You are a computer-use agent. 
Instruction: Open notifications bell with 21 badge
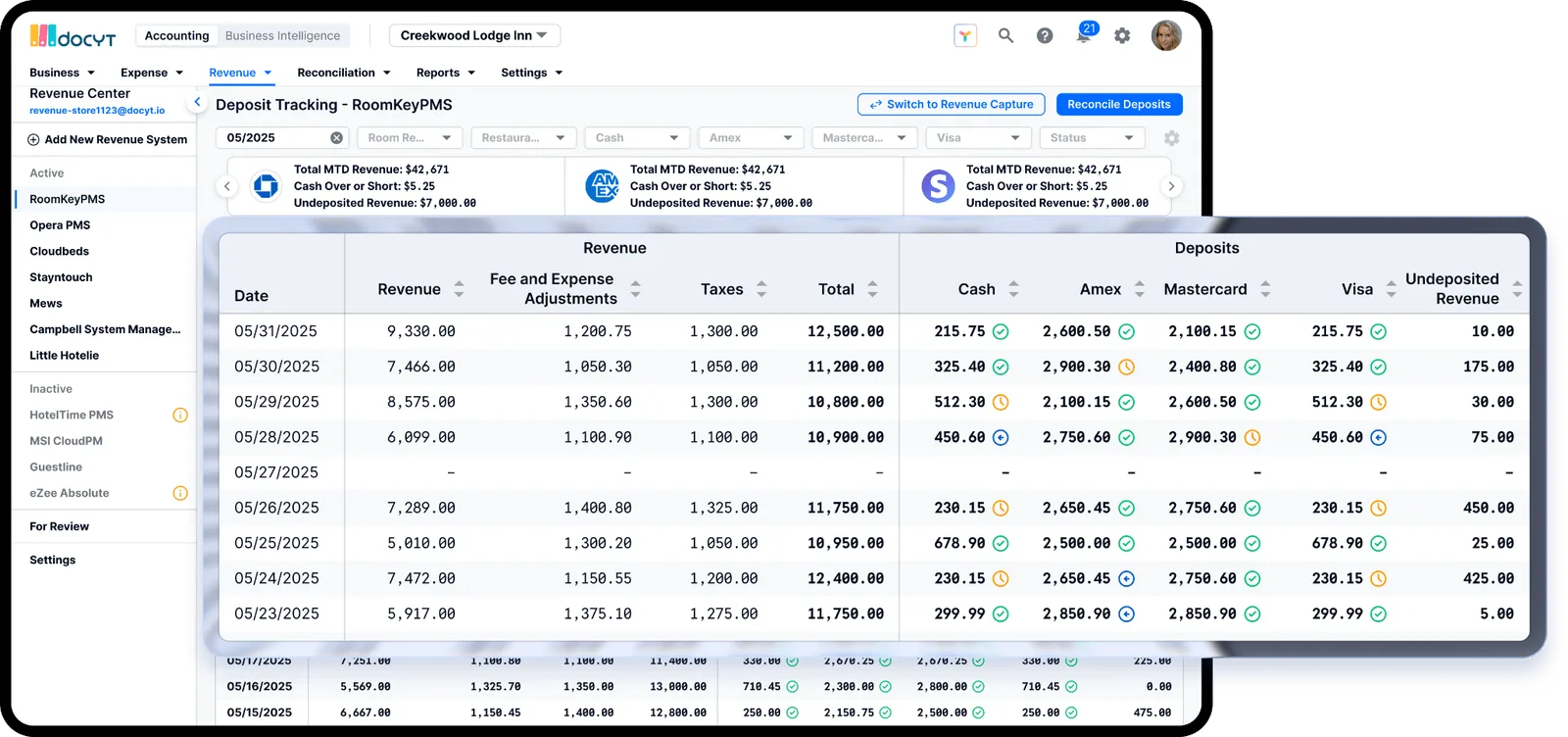(1085, 33)
